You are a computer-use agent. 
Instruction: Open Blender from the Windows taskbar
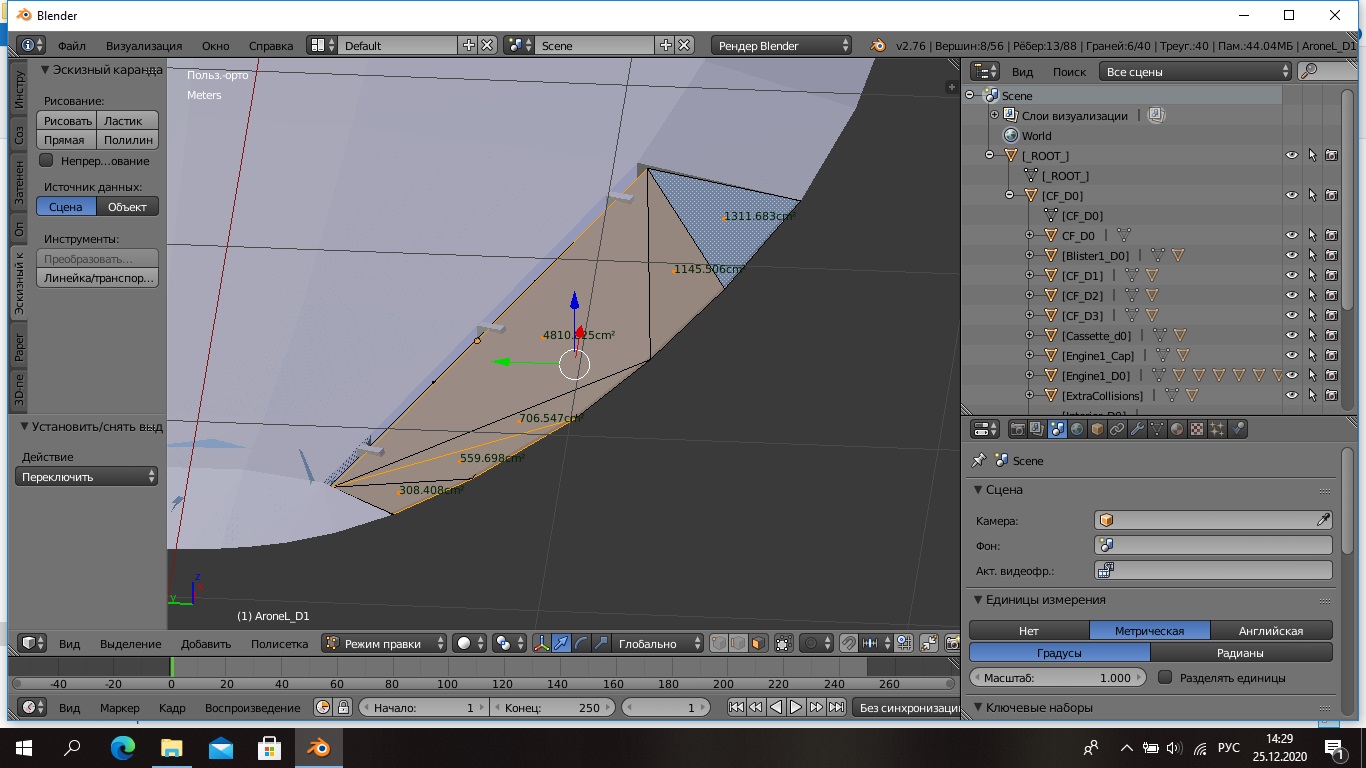click(x=318, y=747)
